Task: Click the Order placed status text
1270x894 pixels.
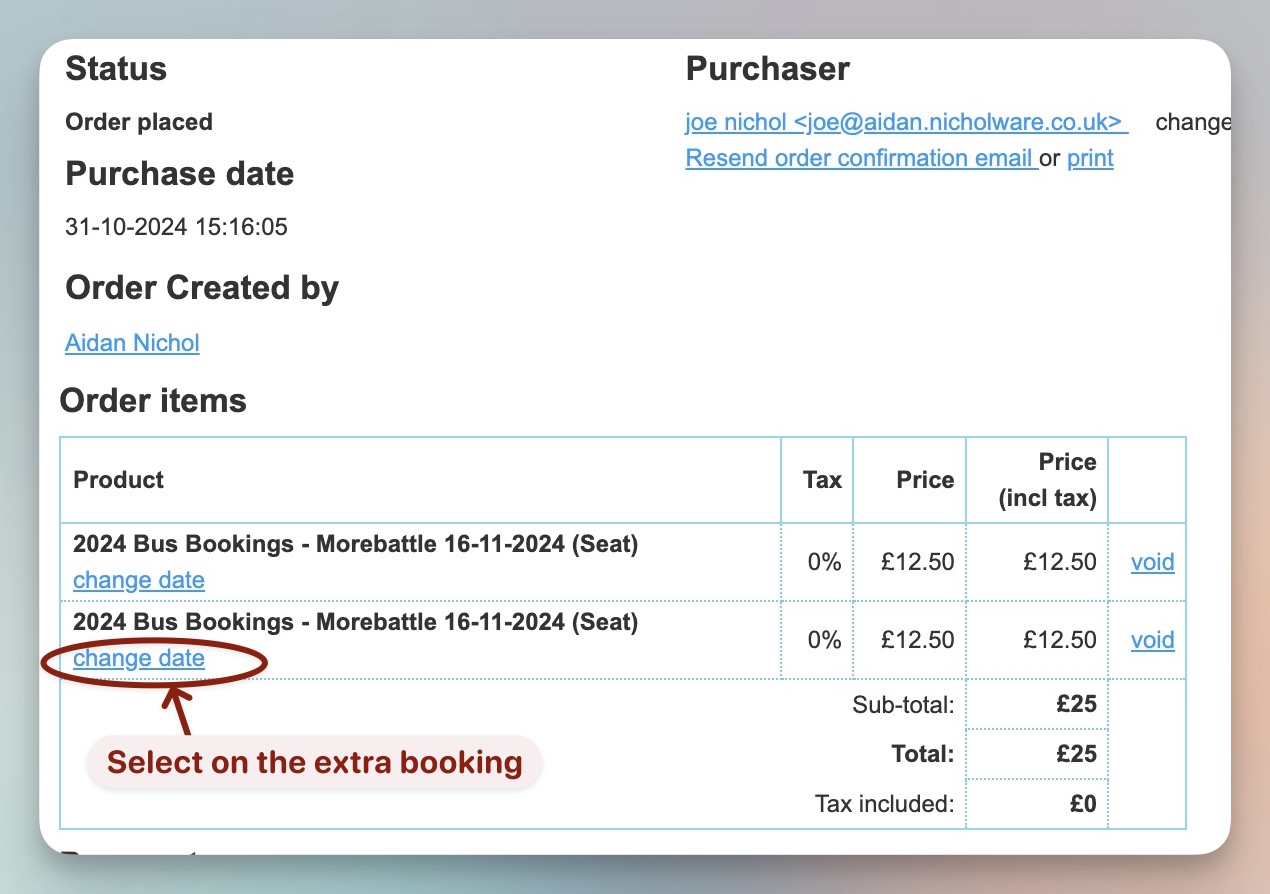Action: point(139,122)
